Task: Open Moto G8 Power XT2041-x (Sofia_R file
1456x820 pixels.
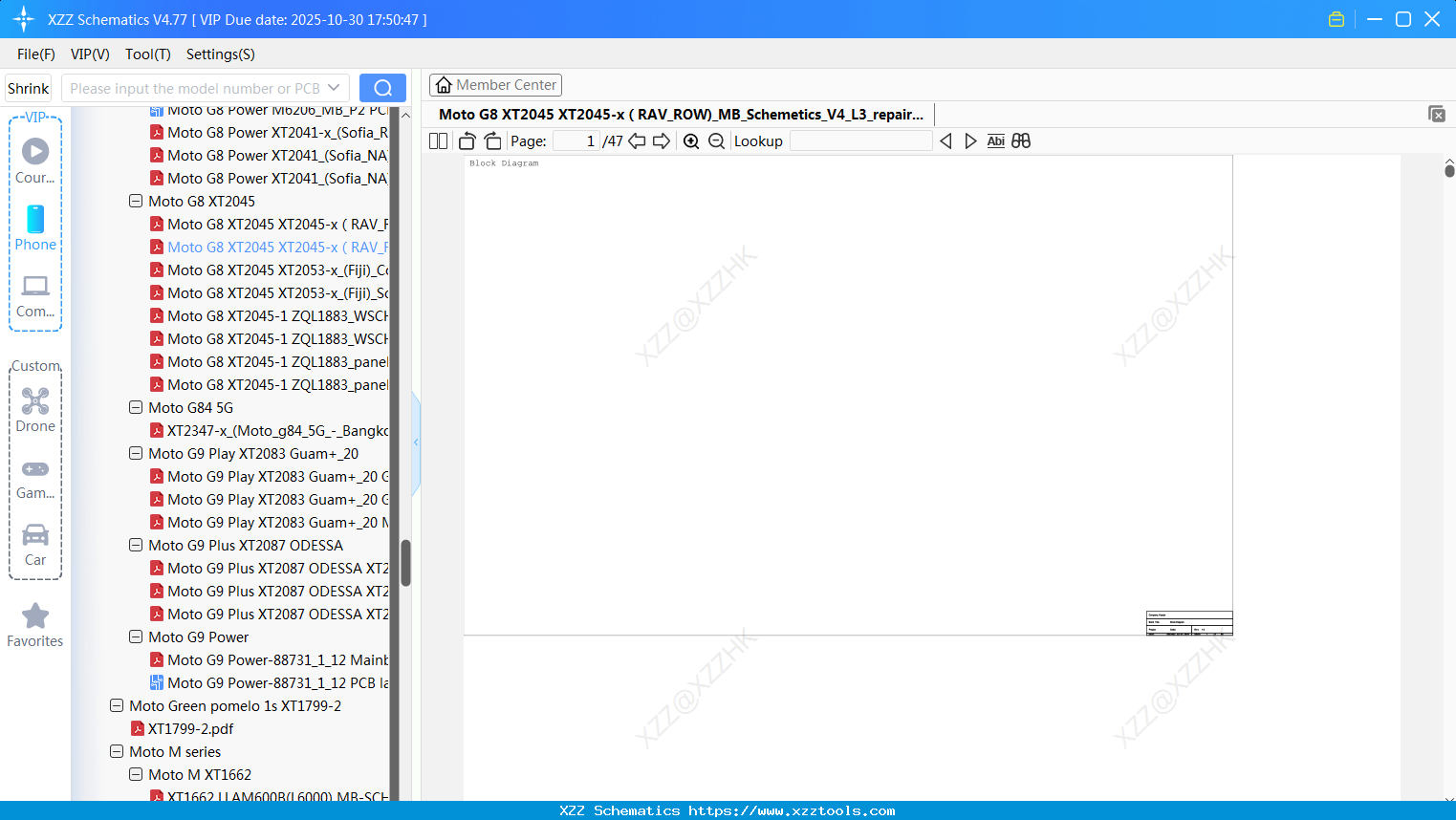Action: click(269, 133)
